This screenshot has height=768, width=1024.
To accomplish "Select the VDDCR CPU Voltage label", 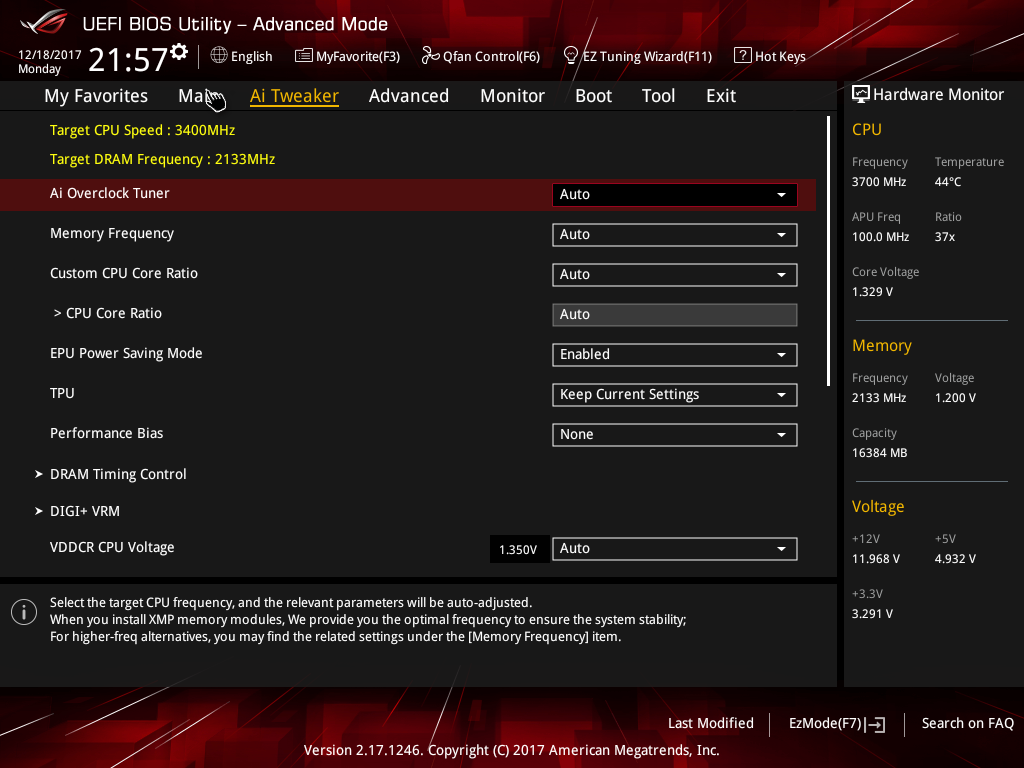I will point(112,547).
